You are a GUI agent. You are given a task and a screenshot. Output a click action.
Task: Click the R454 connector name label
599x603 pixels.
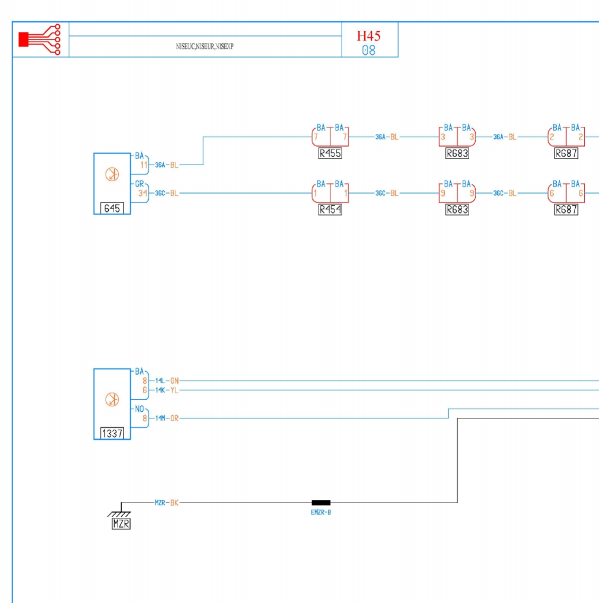coord(330,210)
